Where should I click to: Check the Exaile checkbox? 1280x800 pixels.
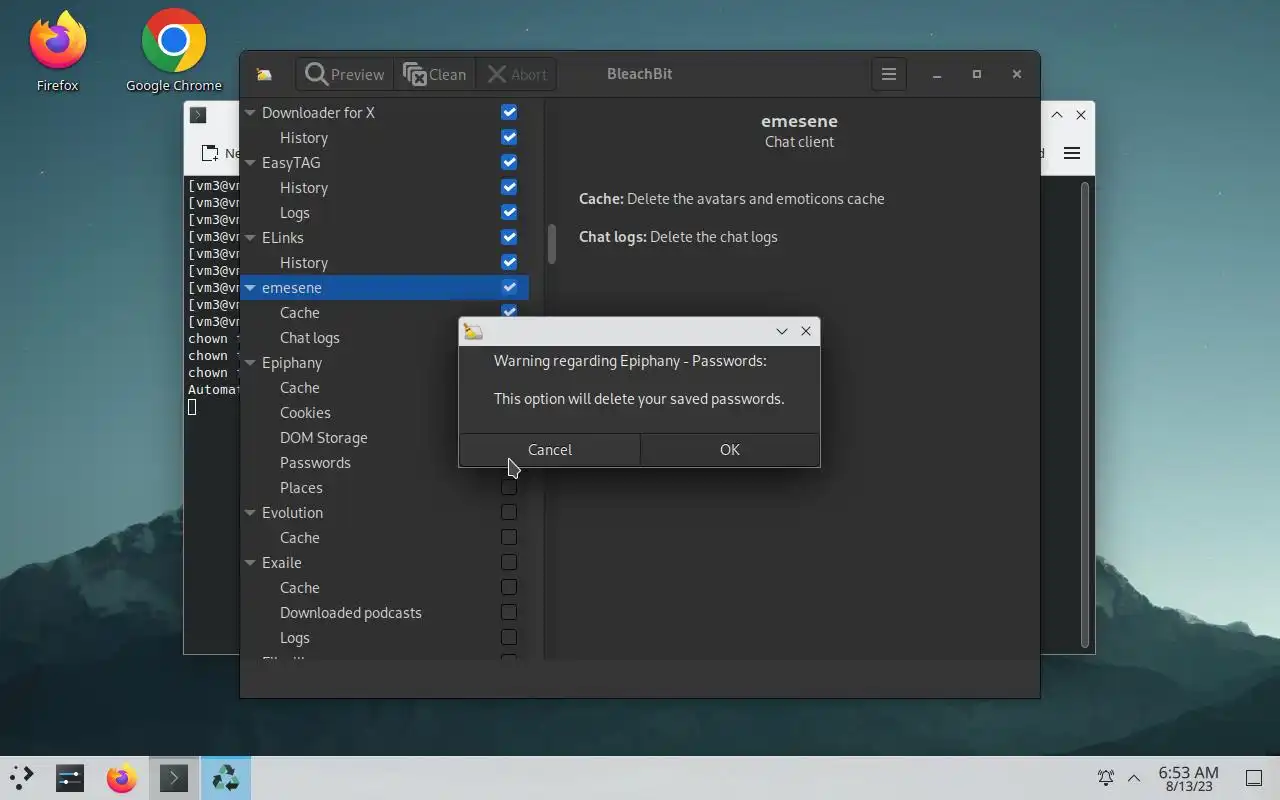pyautogui.click(x=509, y=562)
